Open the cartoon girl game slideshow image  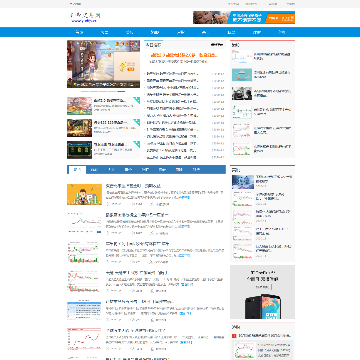click(x=103, y=64)
